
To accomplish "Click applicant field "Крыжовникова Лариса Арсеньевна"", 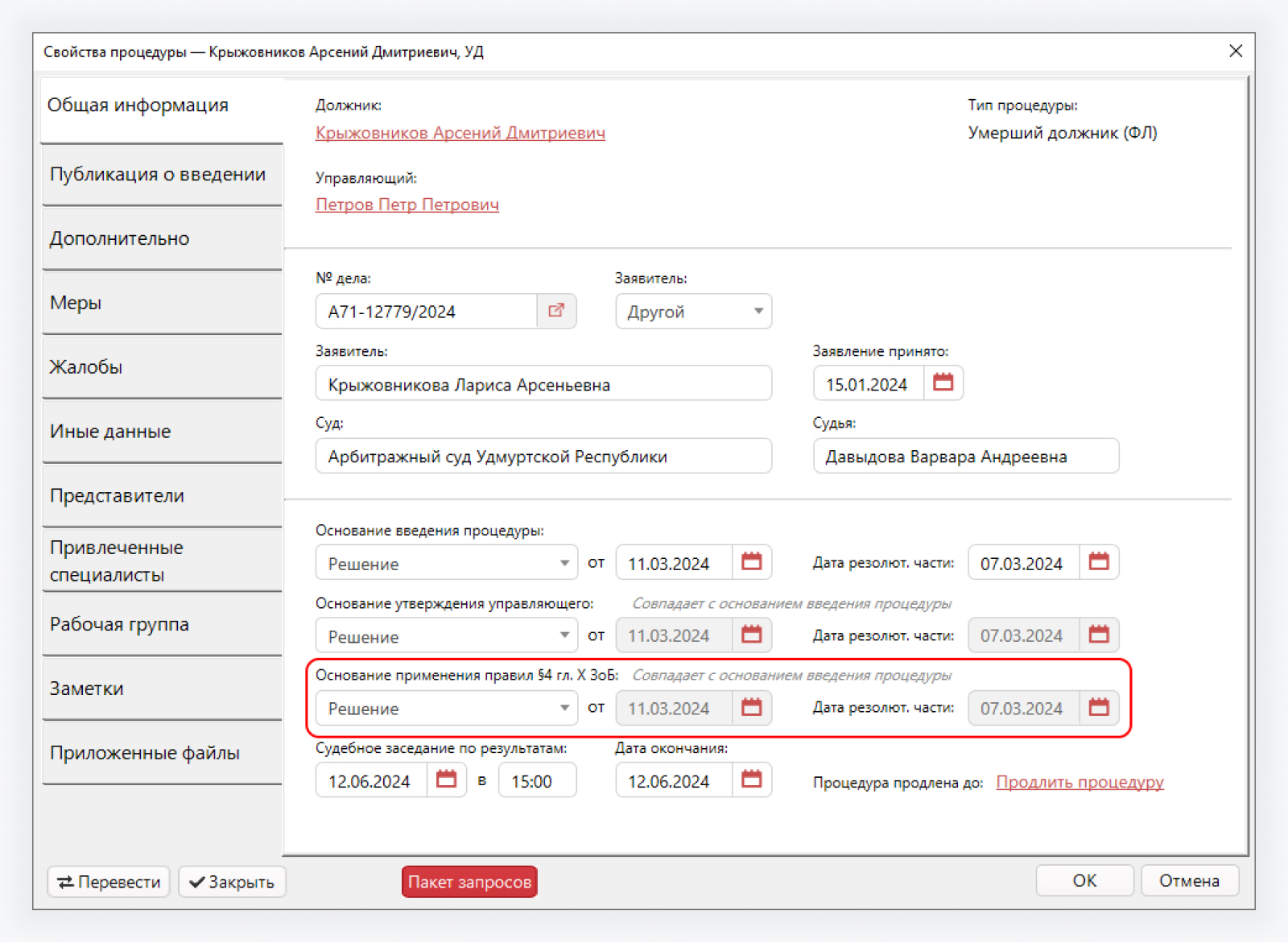I will pos(543,384).
